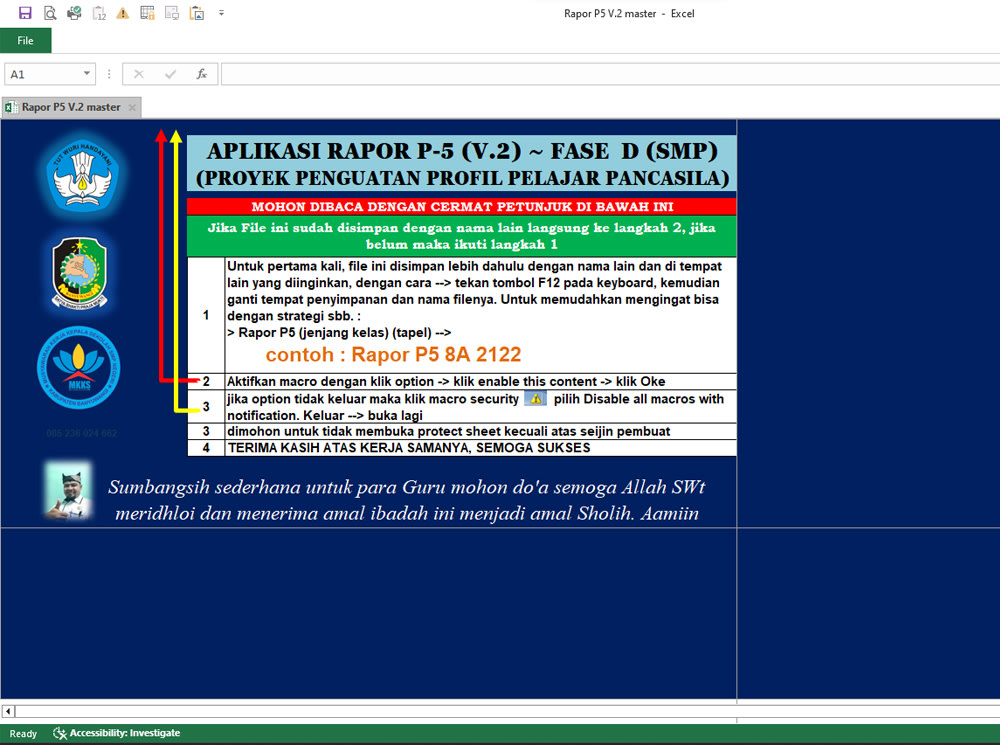Click the Paste as Picture icon
Viewport: 1000px width, 750px height.
pos(197,13)
